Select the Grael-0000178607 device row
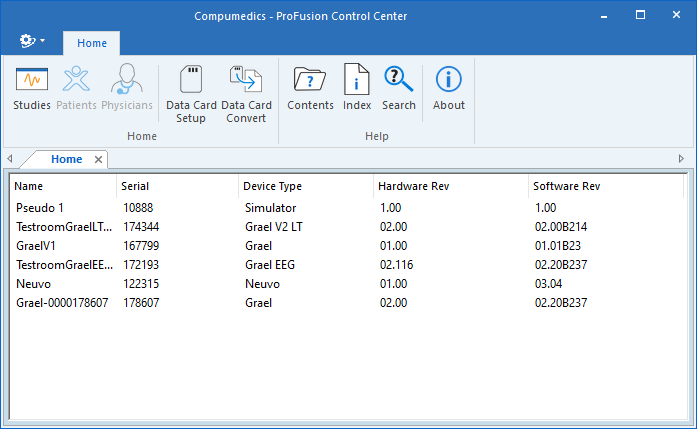 347,303
